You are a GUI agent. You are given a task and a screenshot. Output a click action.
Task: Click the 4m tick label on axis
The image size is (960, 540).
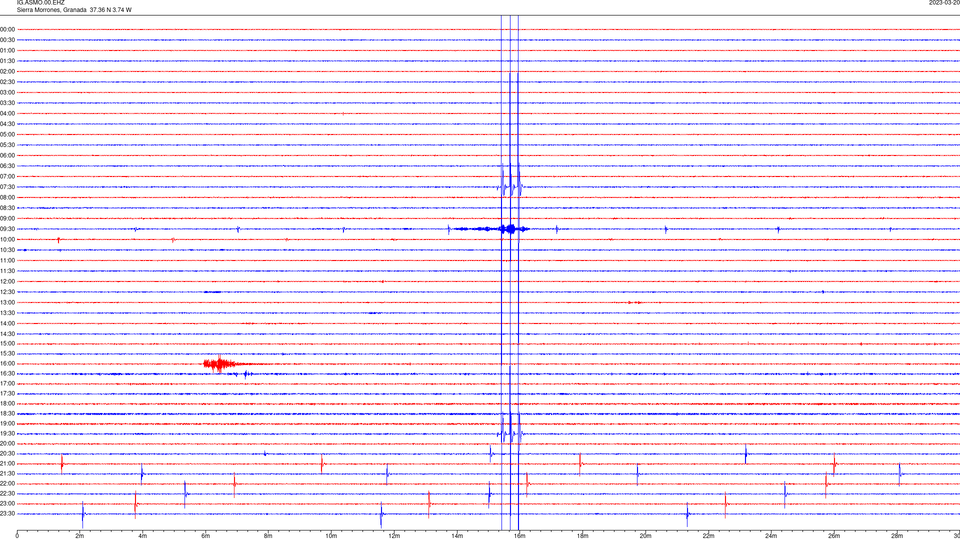pos(143,536)
